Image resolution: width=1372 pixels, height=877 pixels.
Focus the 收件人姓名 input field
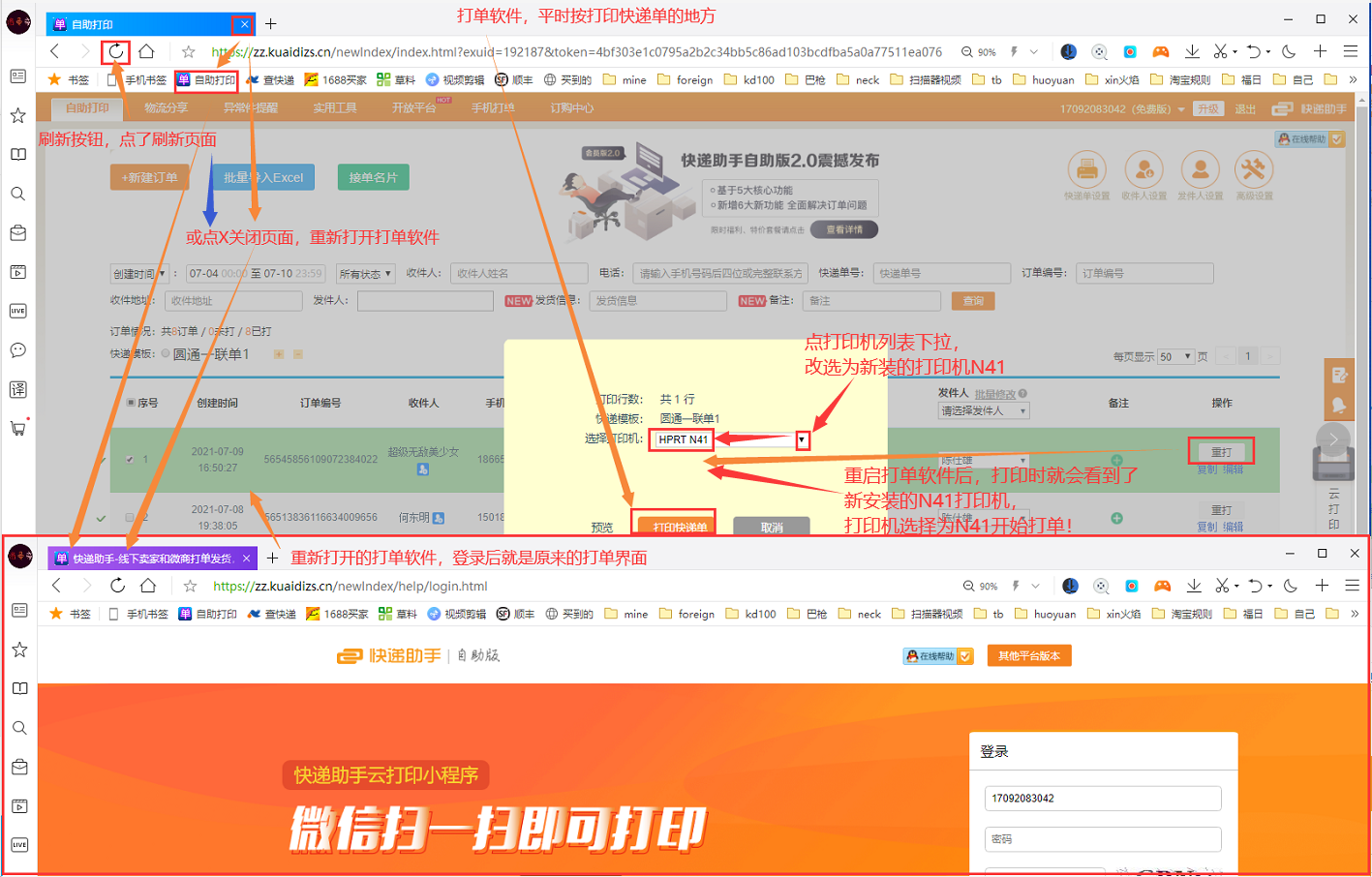pos(519,274)
